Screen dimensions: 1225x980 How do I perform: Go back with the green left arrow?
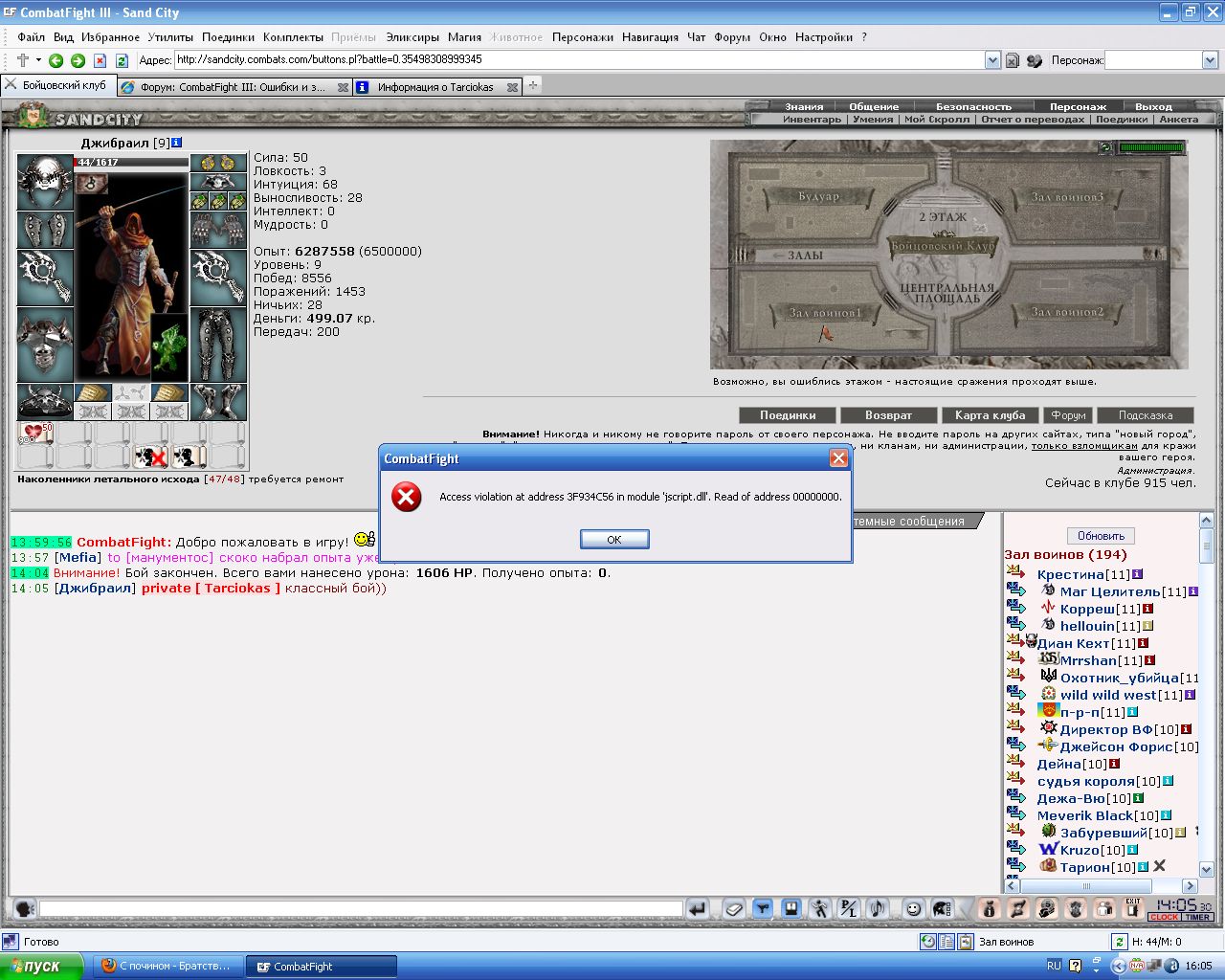click(56, 60)
